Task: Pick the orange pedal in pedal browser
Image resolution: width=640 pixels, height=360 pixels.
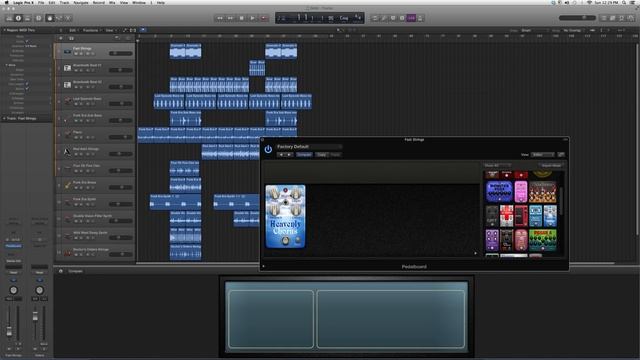Action: (542, 191)
